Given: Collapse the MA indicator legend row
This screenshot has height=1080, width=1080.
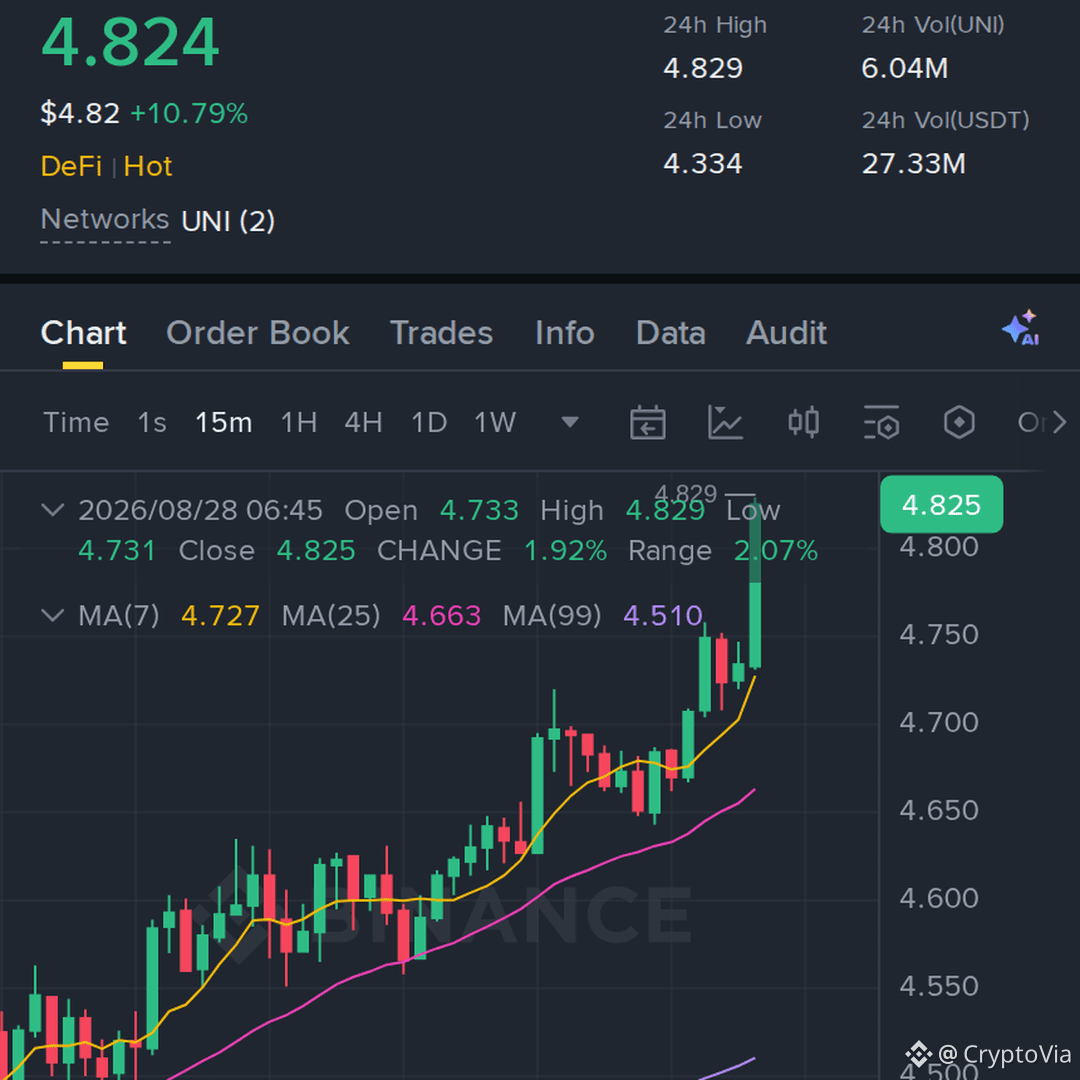Looking at the screenshot, I should (x=53, y=615).
